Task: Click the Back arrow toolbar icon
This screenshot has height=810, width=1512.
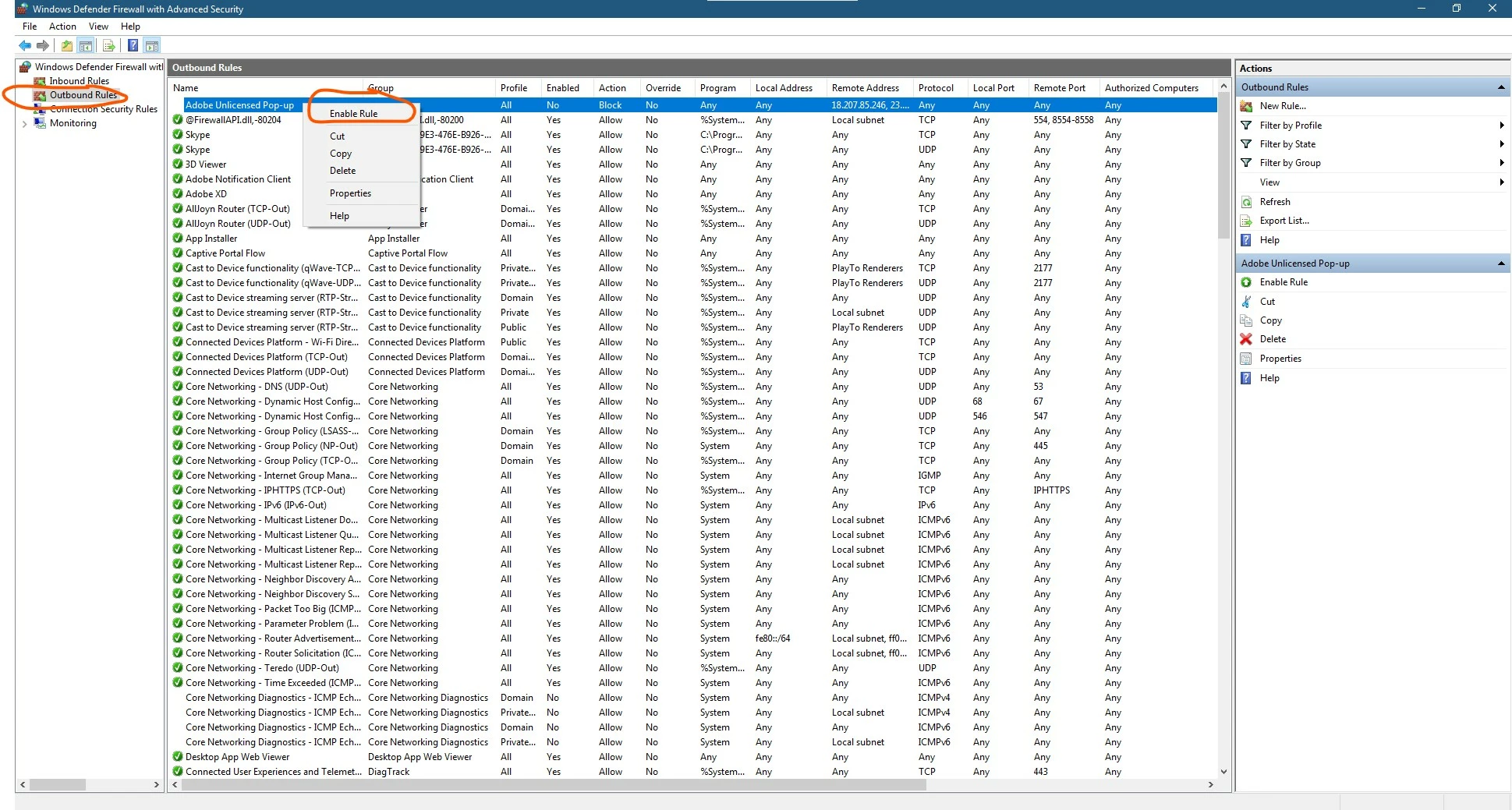Action: point(25,45)
